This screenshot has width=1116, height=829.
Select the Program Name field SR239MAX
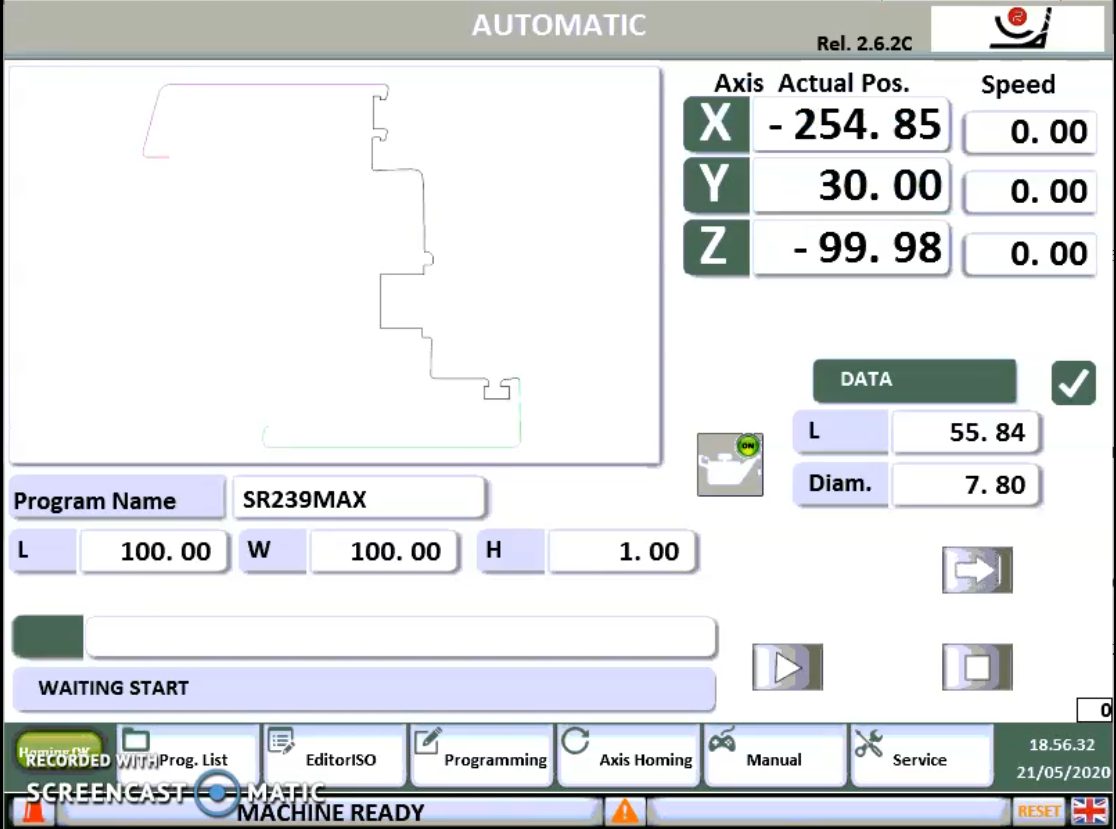pos(358,499)
